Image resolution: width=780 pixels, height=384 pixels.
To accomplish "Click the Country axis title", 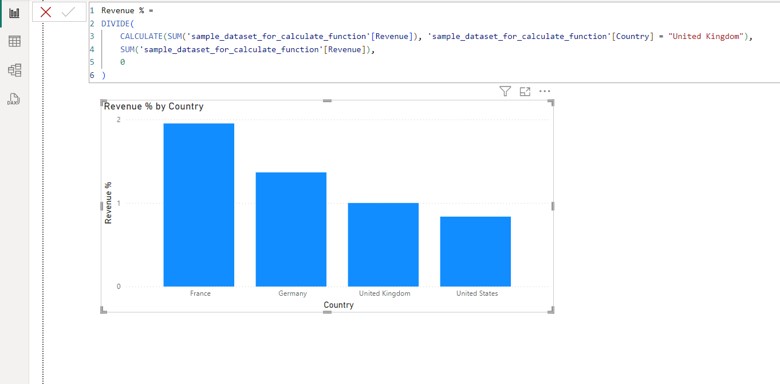I will tap(339, 304).
